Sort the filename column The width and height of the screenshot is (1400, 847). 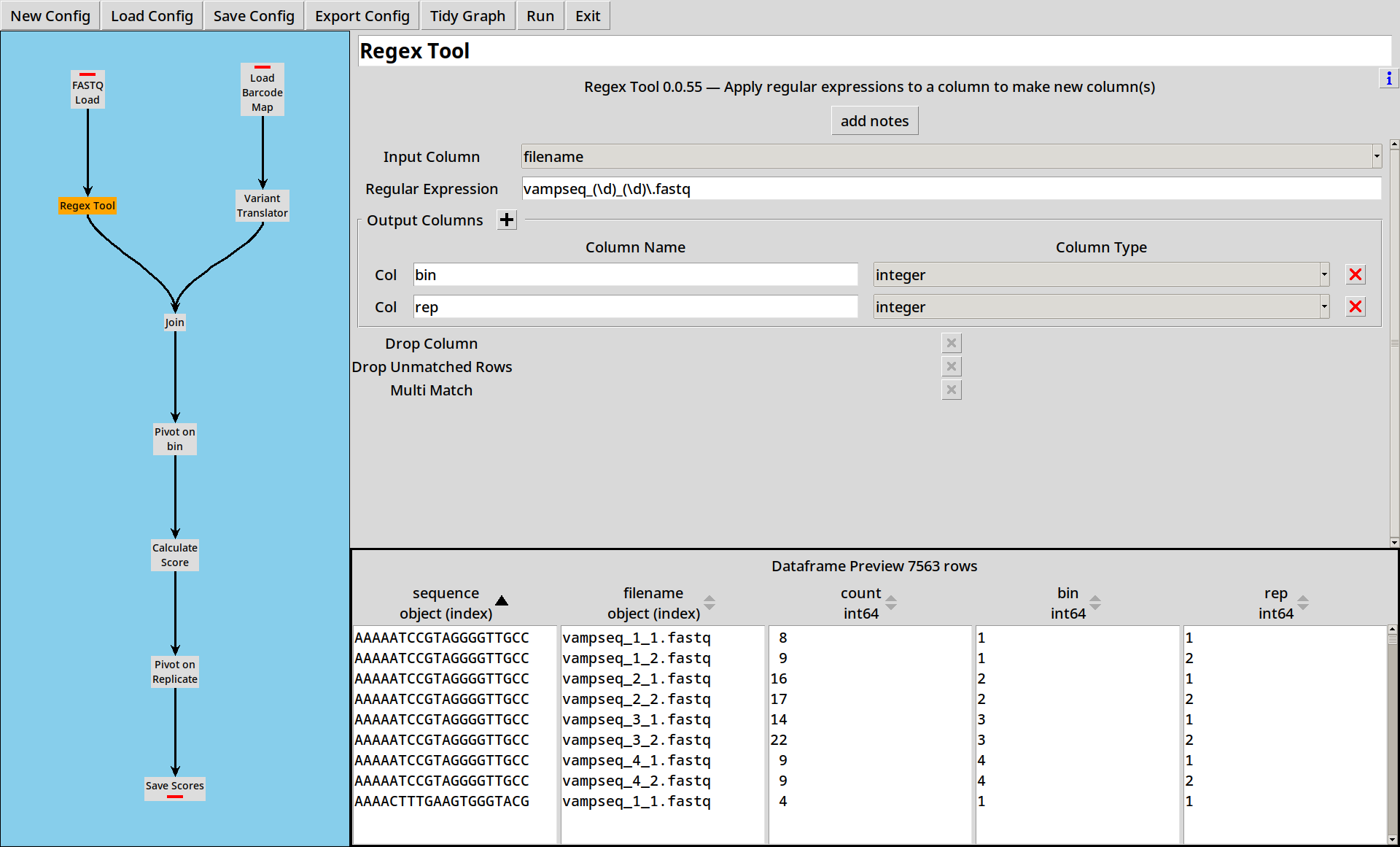coord(709,603)
